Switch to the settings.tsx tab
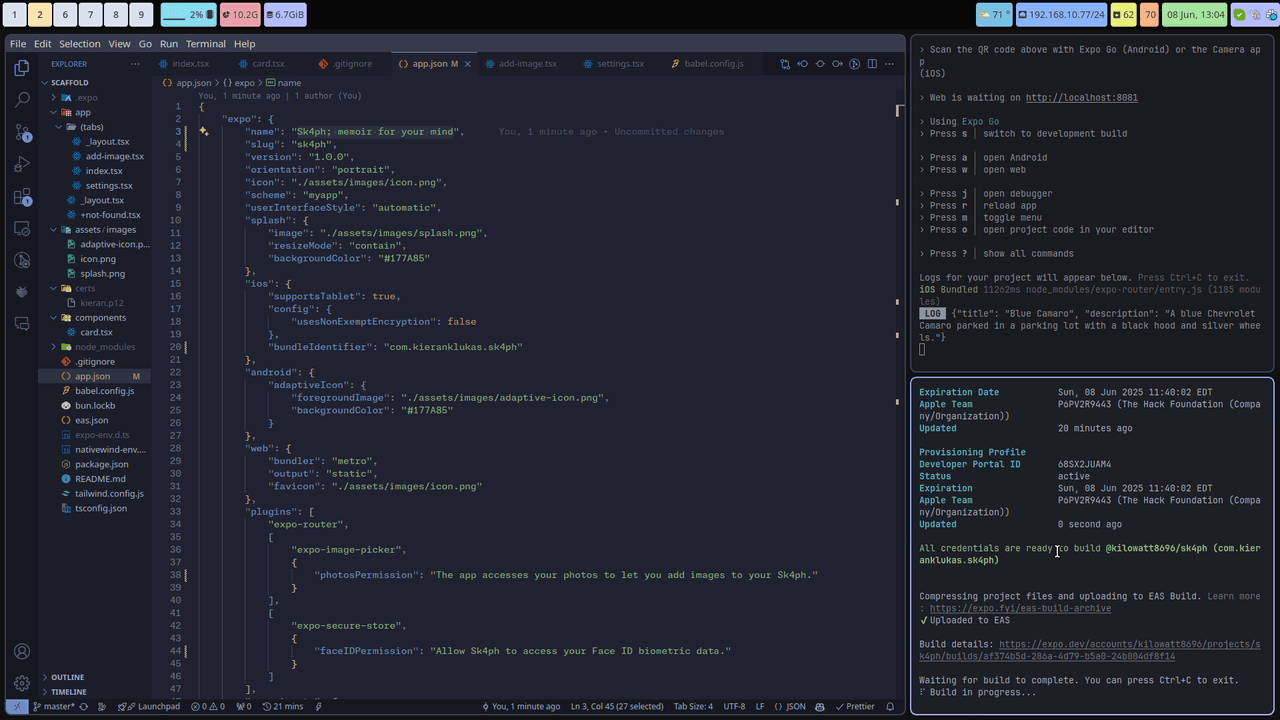The image size is (1280, 720). tap(620, 64)
